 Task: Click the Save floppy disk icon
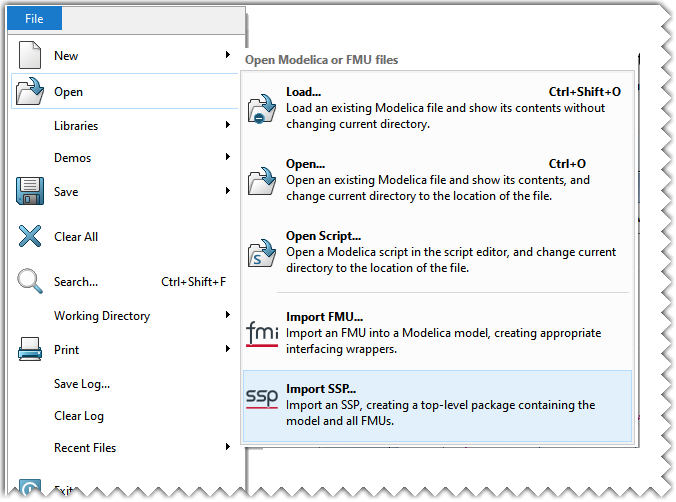click(30, 191)
